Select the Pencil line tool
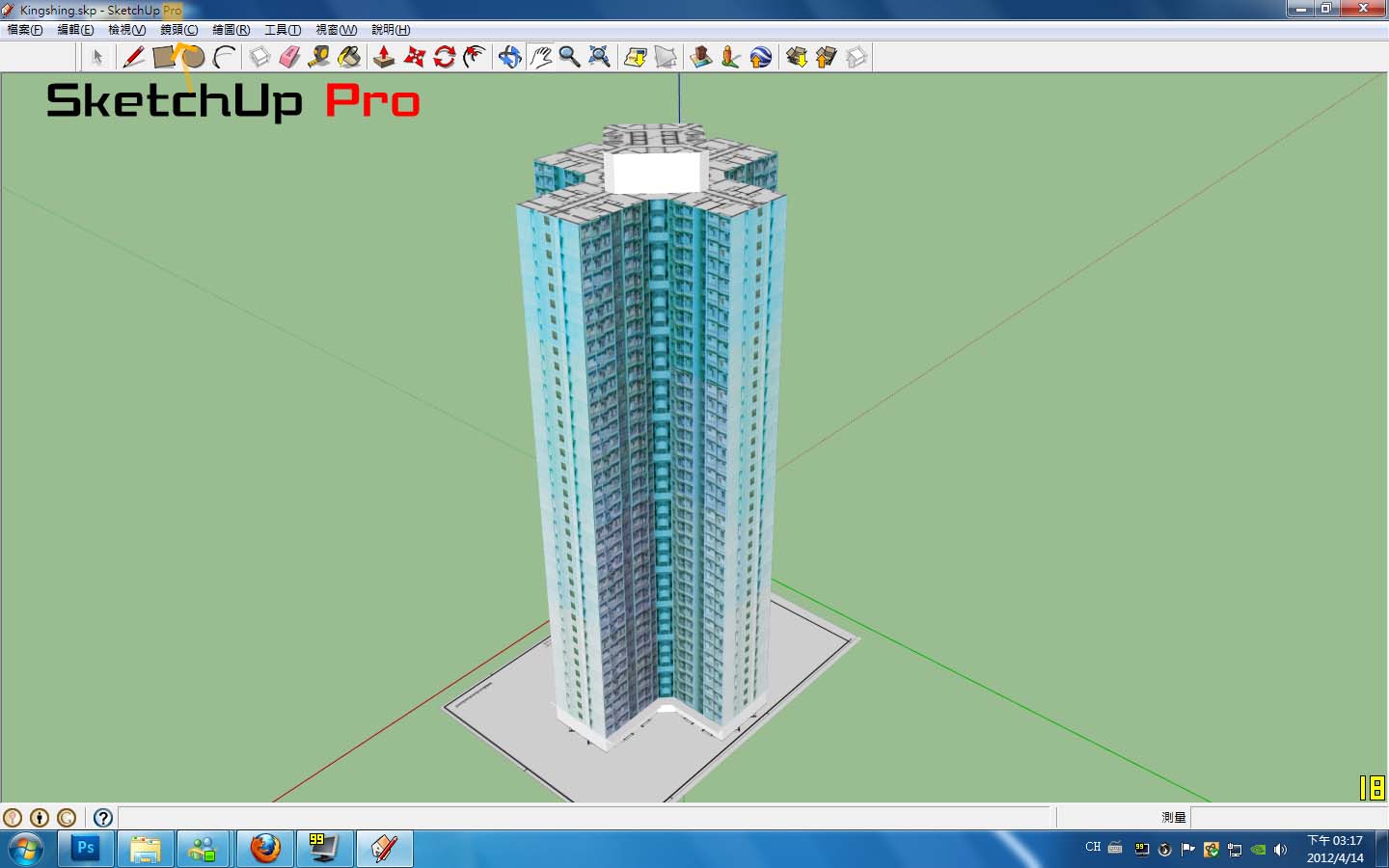Viewport: 1389px width, 868px height. tap(134, 57)
